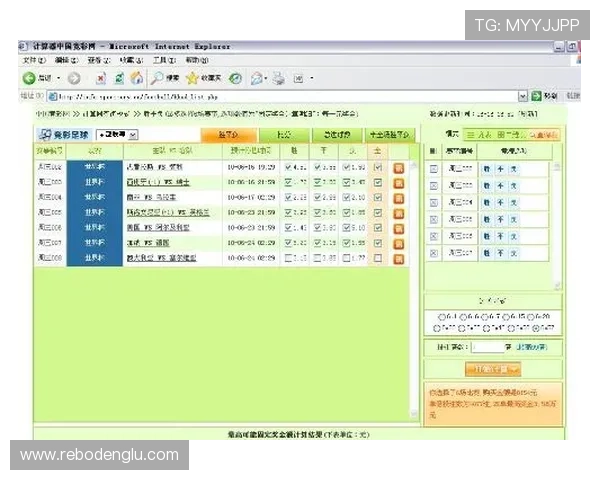This screenshot has height=480, width=600.
Task: Click the match table vertical scrollbar up arrow
Action: (x=414, y=165)
